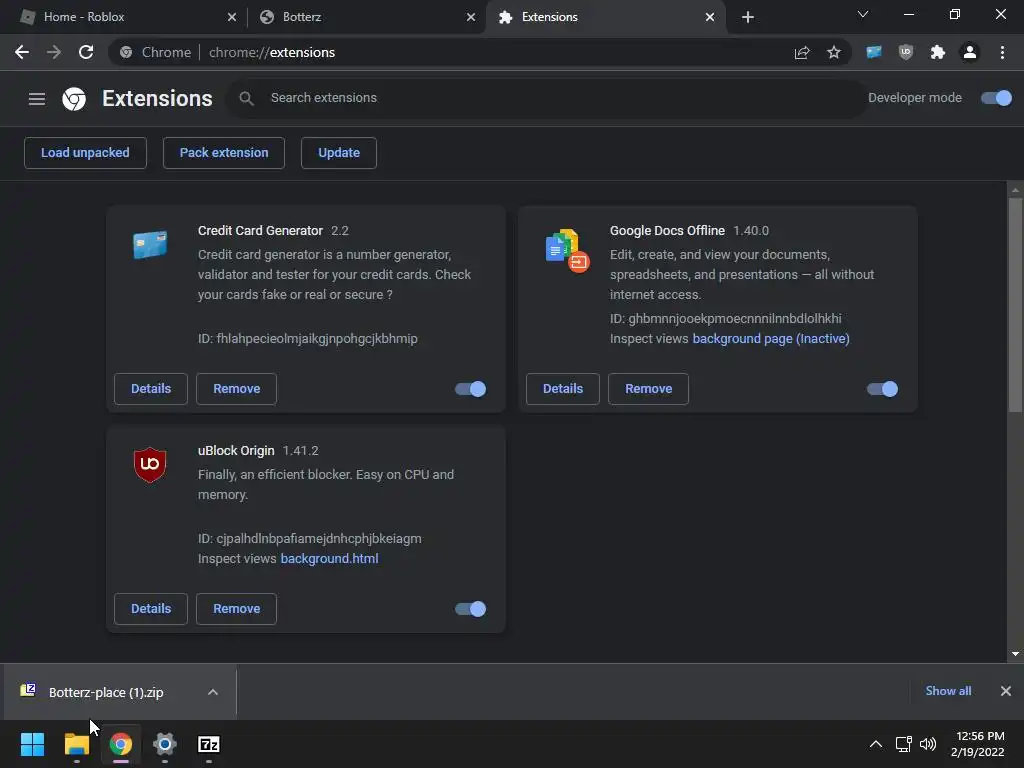Click Credit Card Generator ID text
Screen dimensions: 1024x768
pyautogui.click(x=308, y=339)
